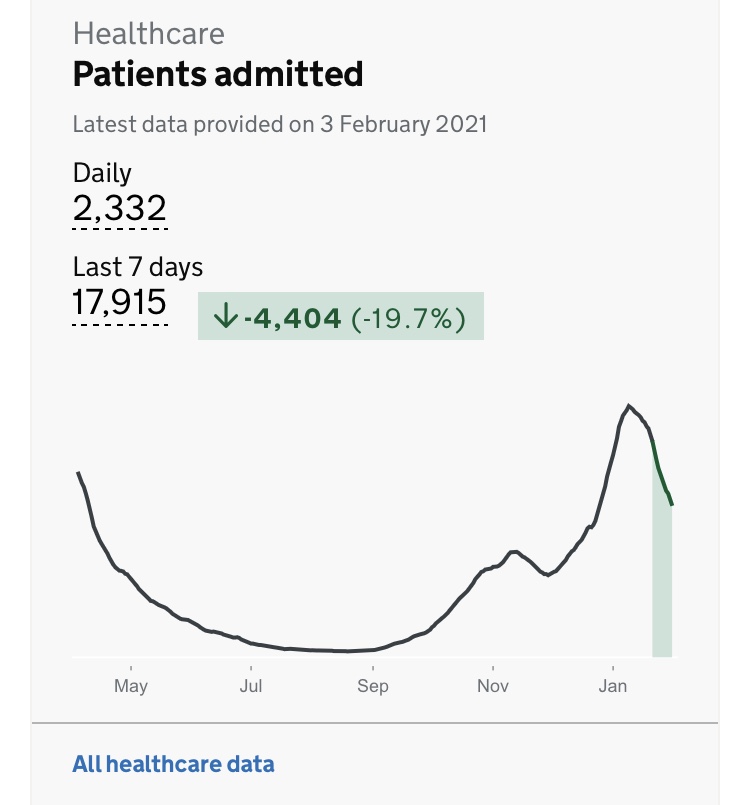Click the Last 7 days label text
Viewport: 750px width, 805px height.
(138, 267)
